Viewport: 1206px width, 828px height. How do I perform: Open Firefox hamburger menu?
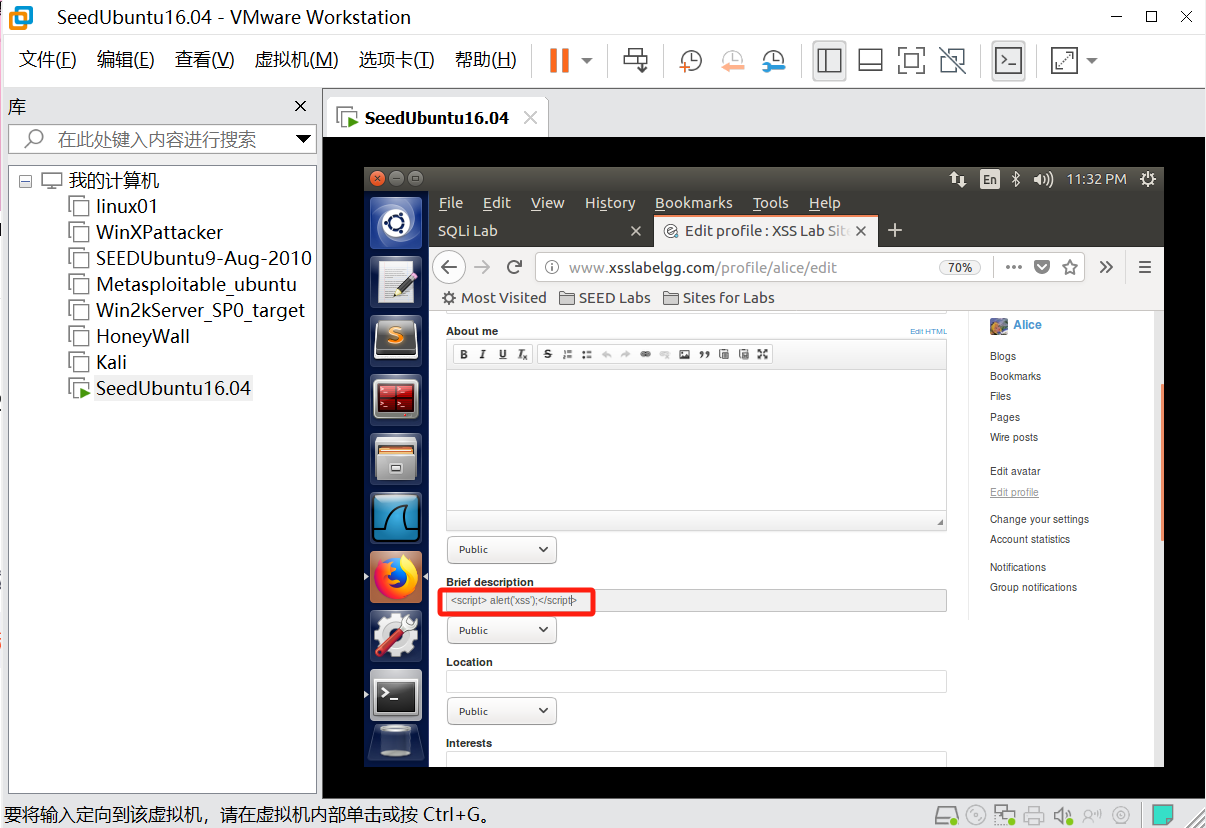(x=1145, y=267)
